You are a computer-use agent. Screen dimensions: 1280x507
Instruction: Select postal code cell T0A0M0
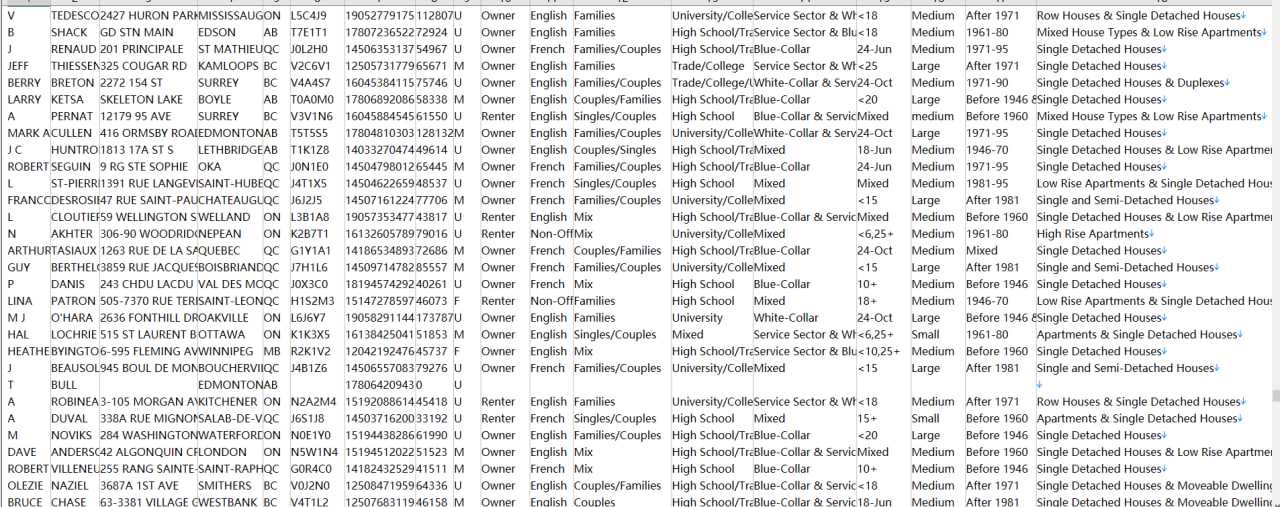click(x=316, y=100)
